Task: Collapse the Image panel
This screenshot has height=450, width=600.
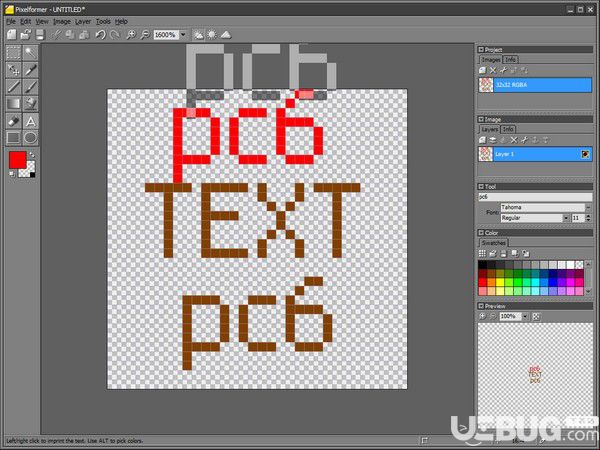Action: pyautogui.click(x=481, y=119)
